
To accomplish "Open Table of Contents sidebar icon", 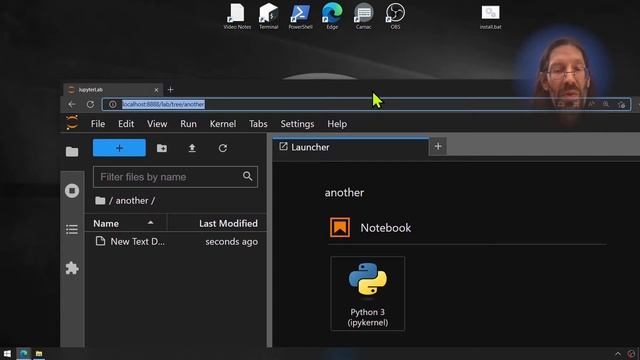I will point(72,229).
